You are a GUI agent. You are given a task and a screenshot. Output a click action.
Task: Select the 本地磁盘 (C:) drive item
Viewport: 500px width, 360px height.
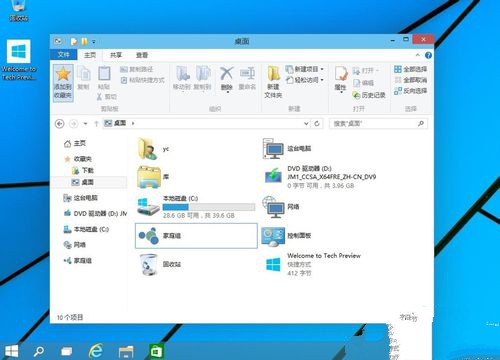pos(196,207)
